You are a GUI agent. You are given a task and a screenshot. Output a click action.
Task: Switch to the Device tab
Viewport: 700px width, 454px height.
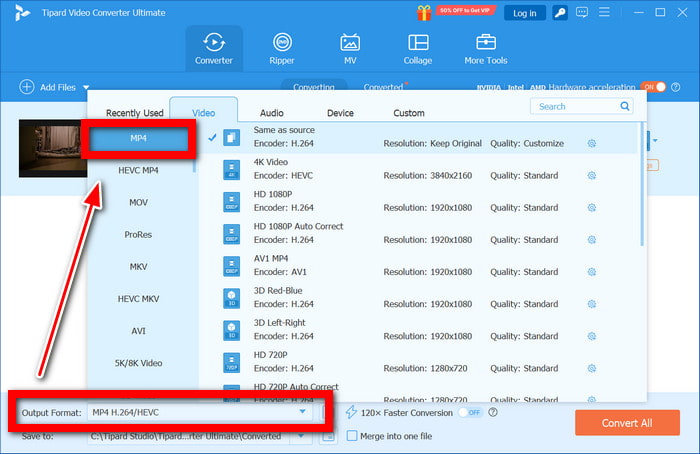(x=340, y=113)
